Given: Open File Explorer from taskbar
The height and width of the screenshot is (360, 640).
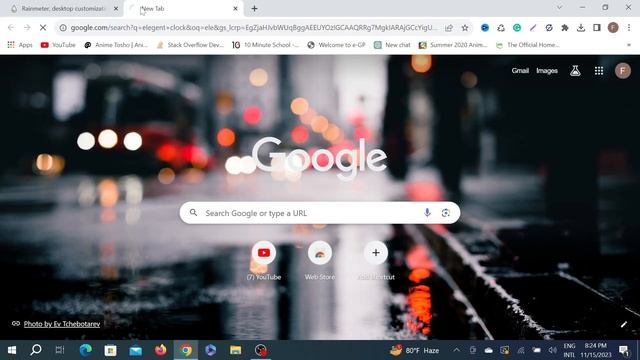Looking at the screenshot, I should point(236,350).
